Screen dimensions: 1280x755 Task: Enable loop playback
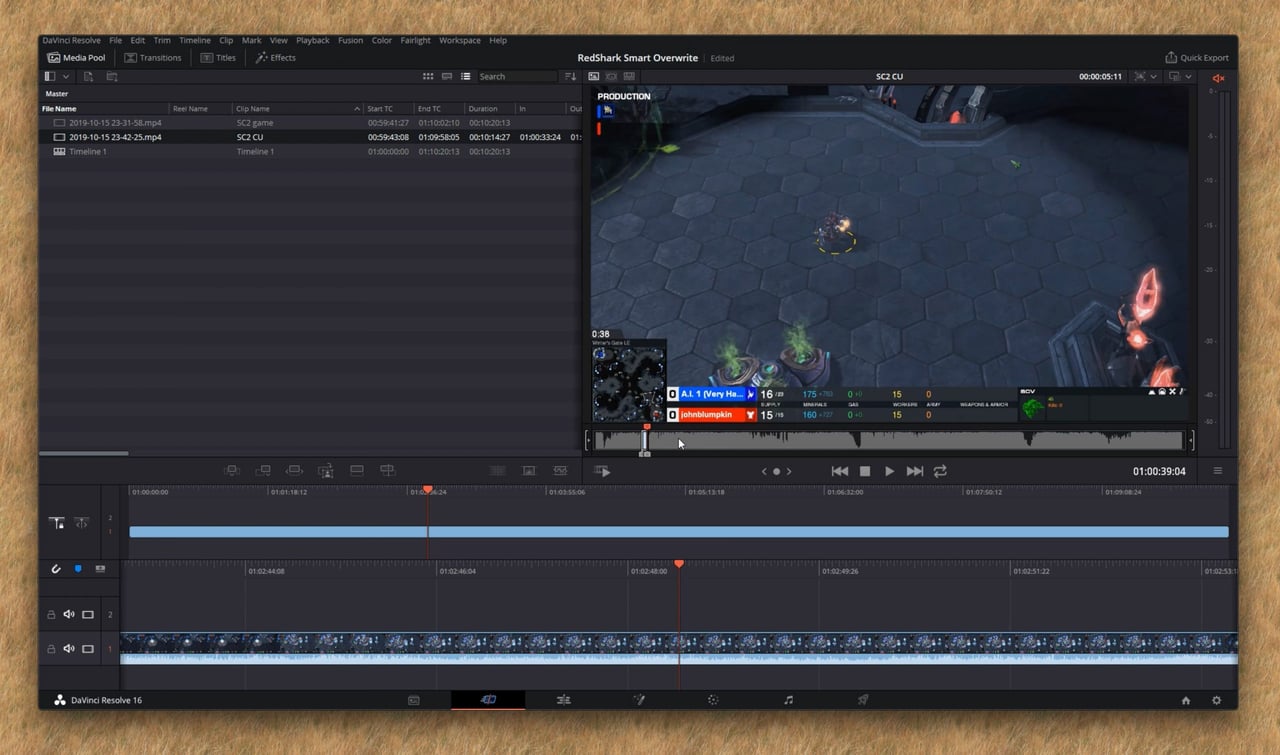click(940, 471)
